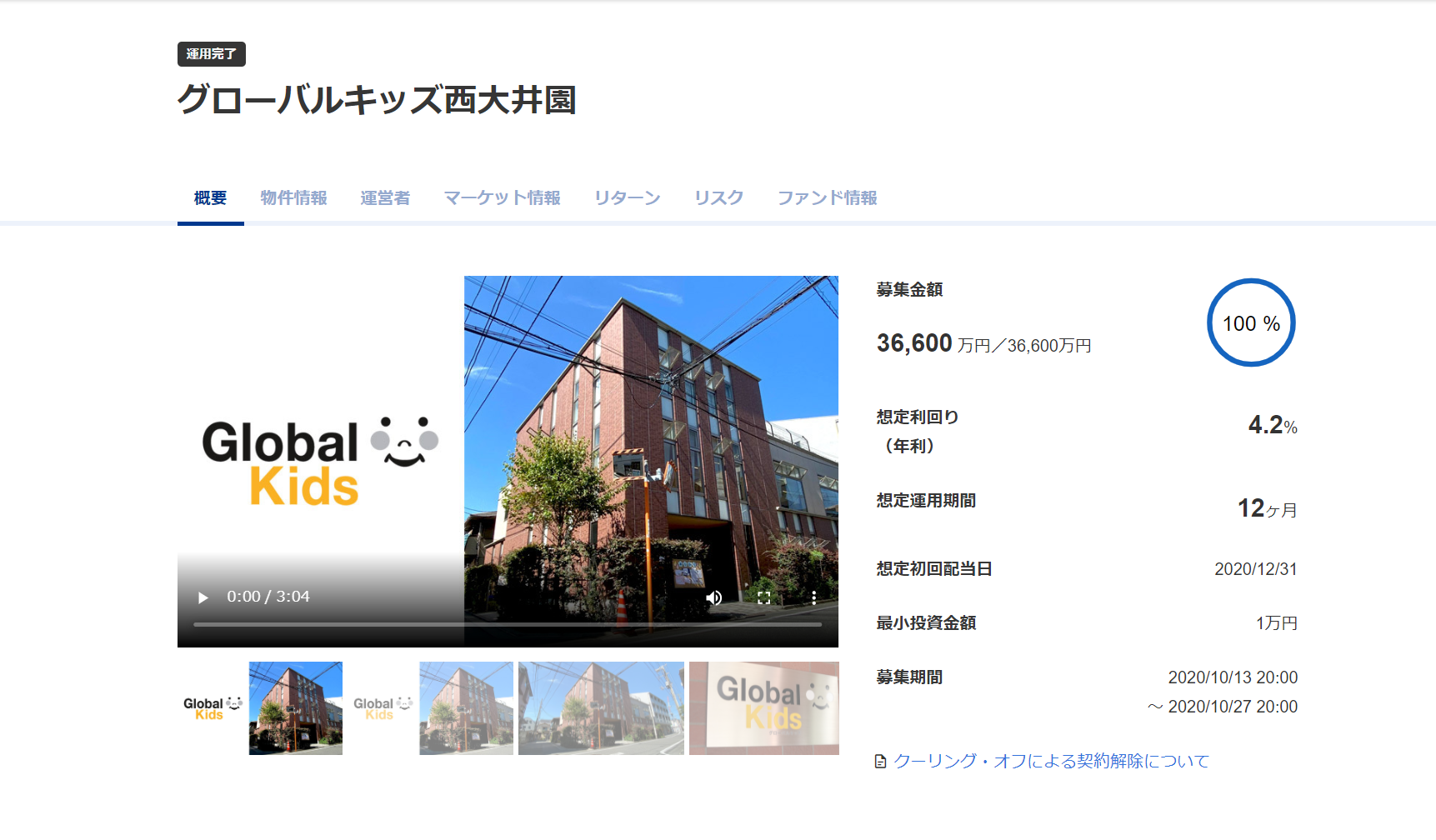The width and height of the screenshot is (1436, 840).
Task: Click the 12ヶ月 operation period value
Action: (x=1267, y=508)
